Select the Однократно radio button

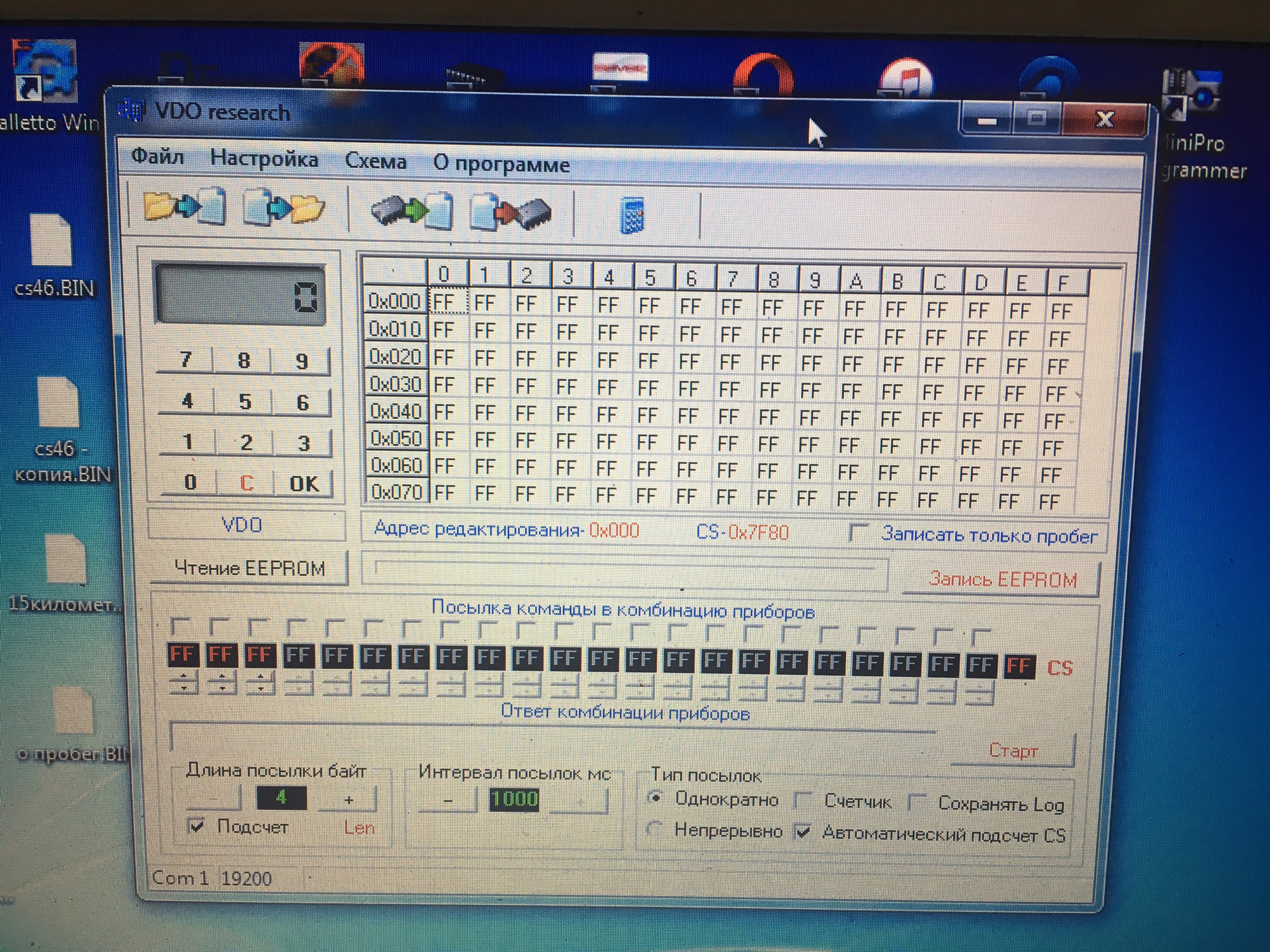656,798
